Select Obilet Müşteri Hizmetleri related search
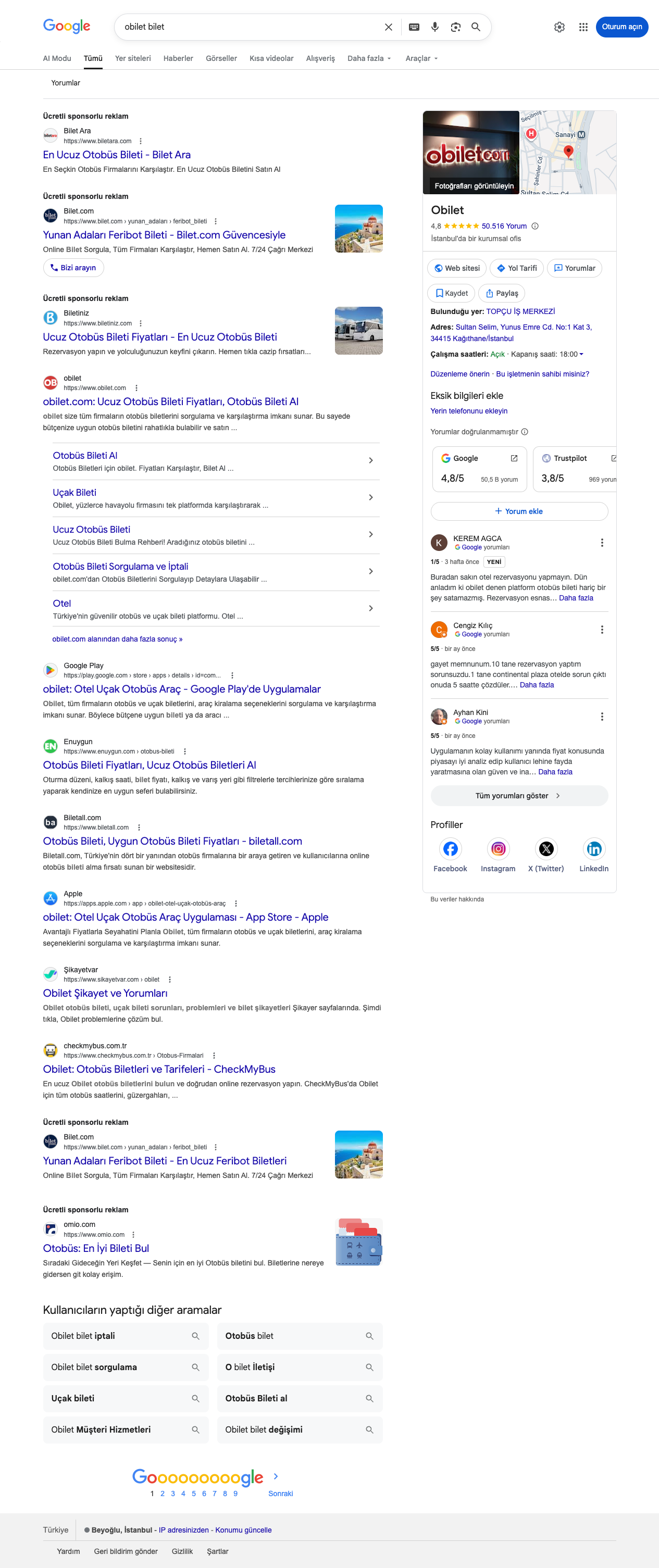Image resolution: width=659 pixels, height=1568 pixels. pyautogui.click(x=126, y=1430)
